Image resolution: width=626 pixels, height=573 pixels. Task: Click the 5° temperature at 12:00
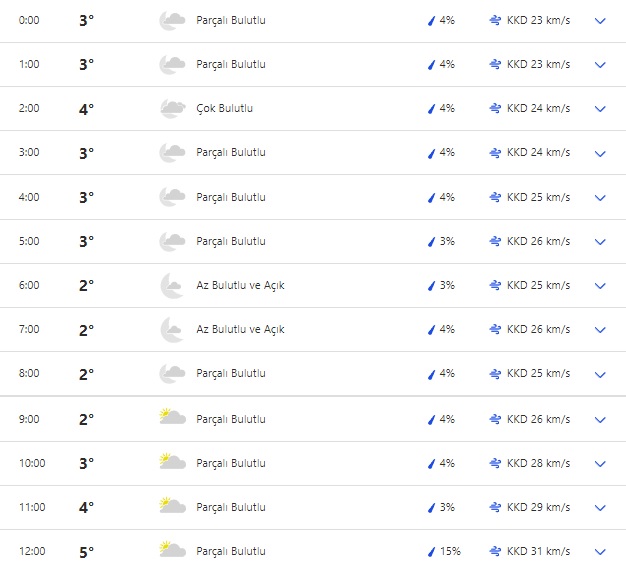coord(86,551)
